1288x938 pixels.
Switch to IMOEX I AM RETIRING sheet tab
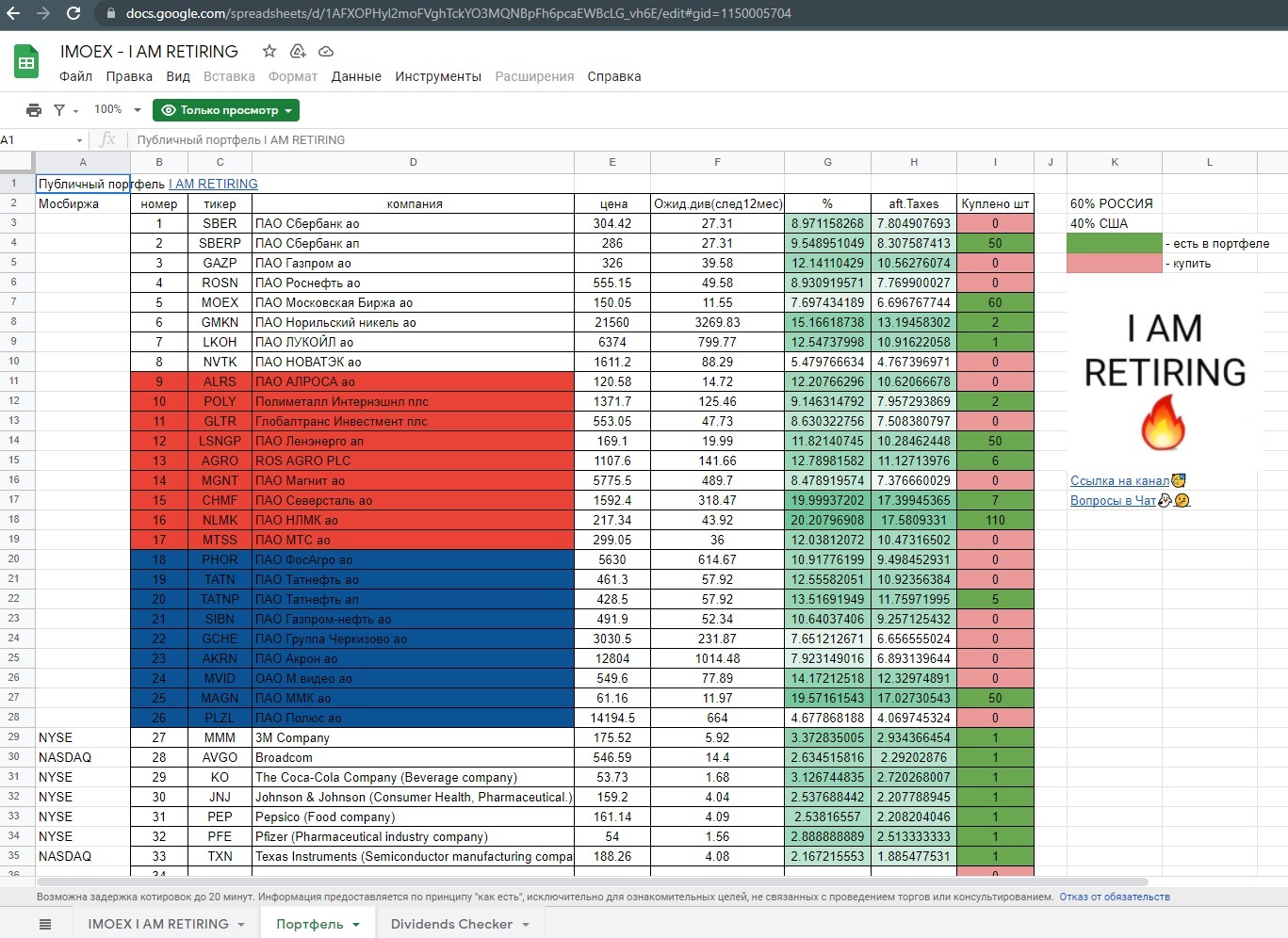(158, 924)
